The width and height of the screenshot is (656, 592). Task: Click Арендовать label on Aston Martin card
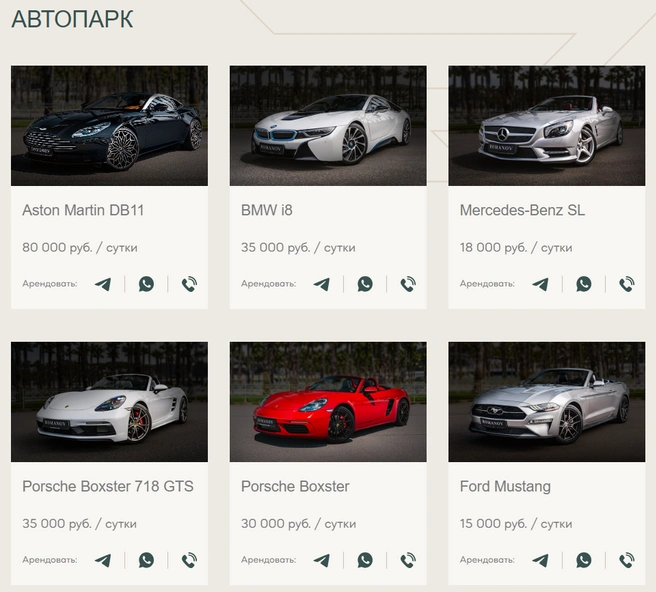coord(50,284)
